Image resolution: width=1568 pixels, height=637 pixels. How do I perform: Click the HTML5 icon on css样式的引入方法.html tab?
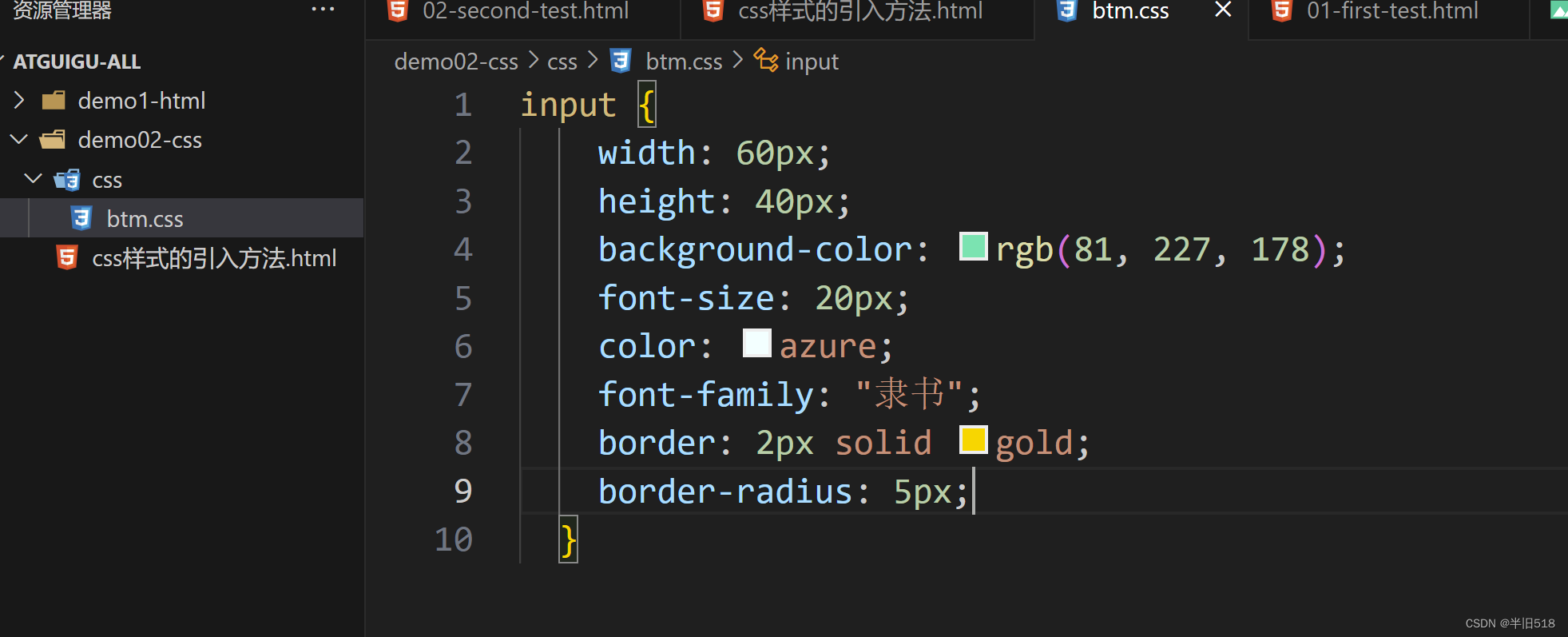coord(713,10)
